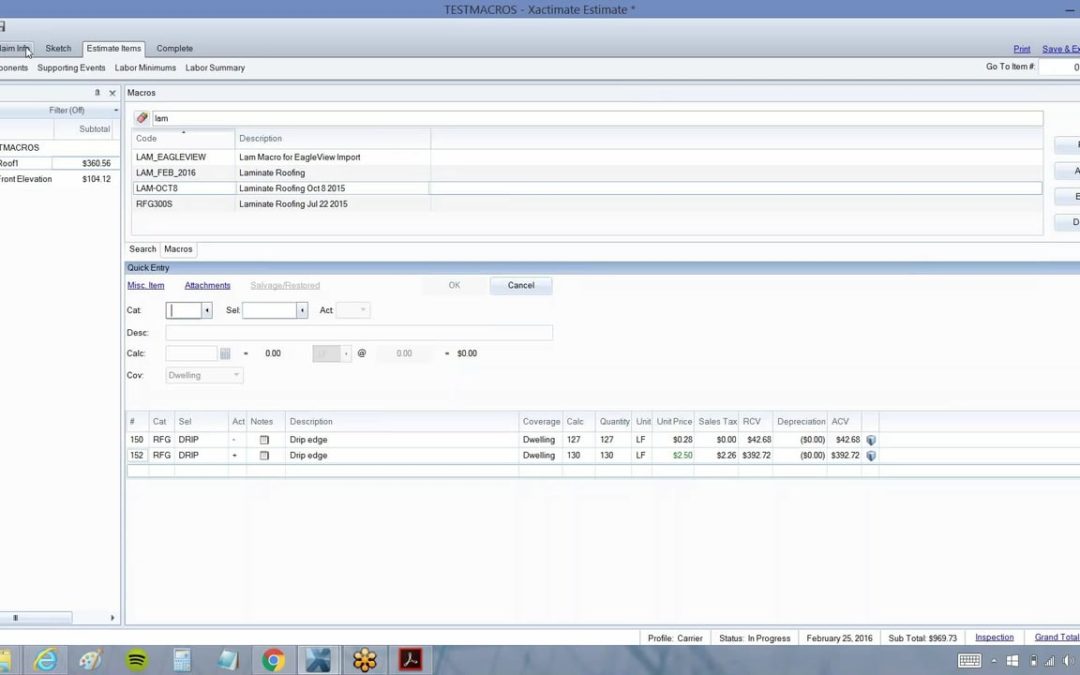Click the Cat input field
Viewport: 1080px width, 675px height.
184,311
